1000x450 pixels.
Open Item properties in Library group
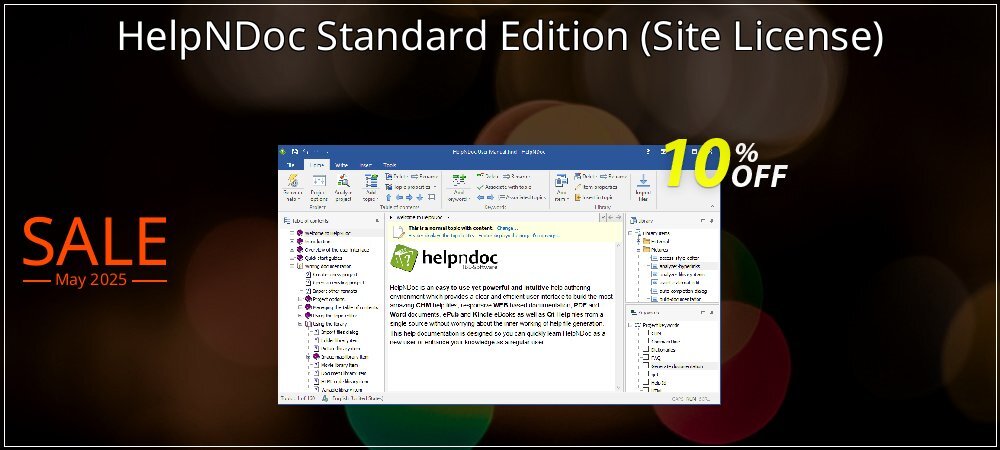click(596, 187)
